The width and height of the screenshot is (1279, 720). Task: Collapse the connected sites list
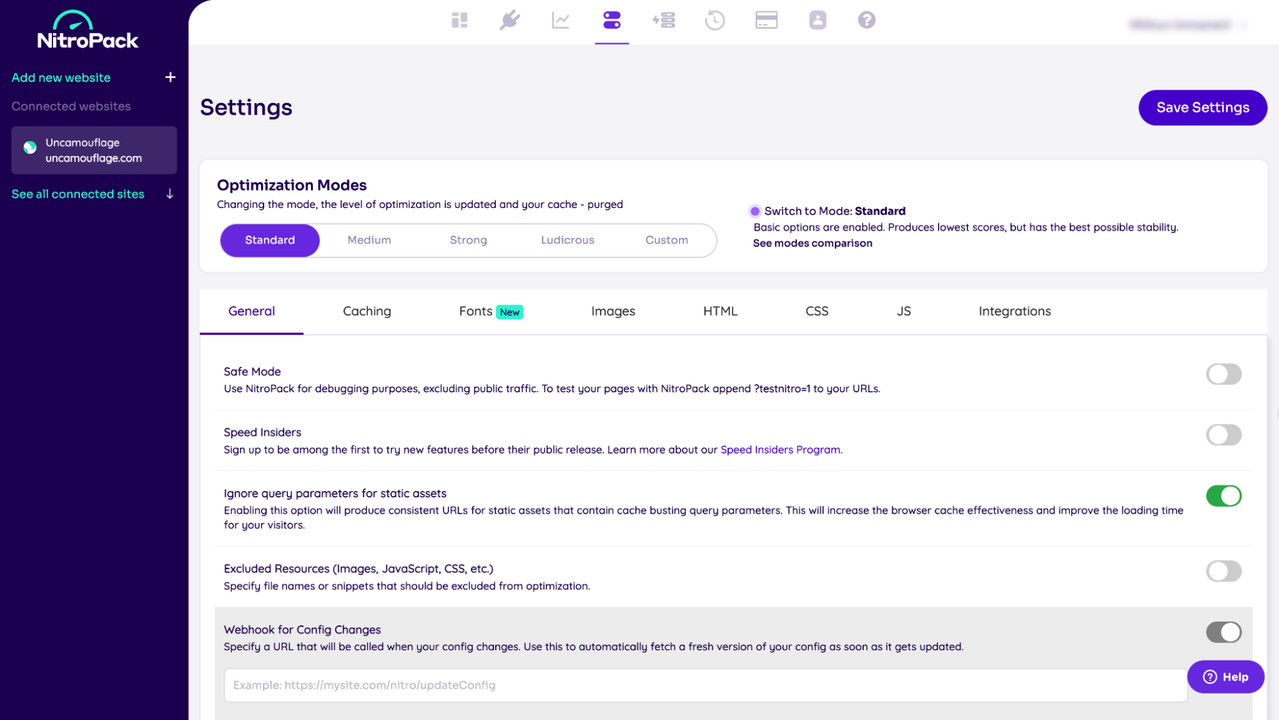coord(170,194)
